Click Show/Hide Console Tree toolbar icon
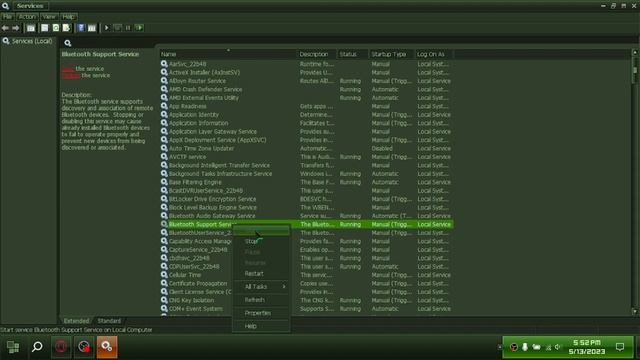The height and width of the screenshot is (360, 640). [31, 28]
